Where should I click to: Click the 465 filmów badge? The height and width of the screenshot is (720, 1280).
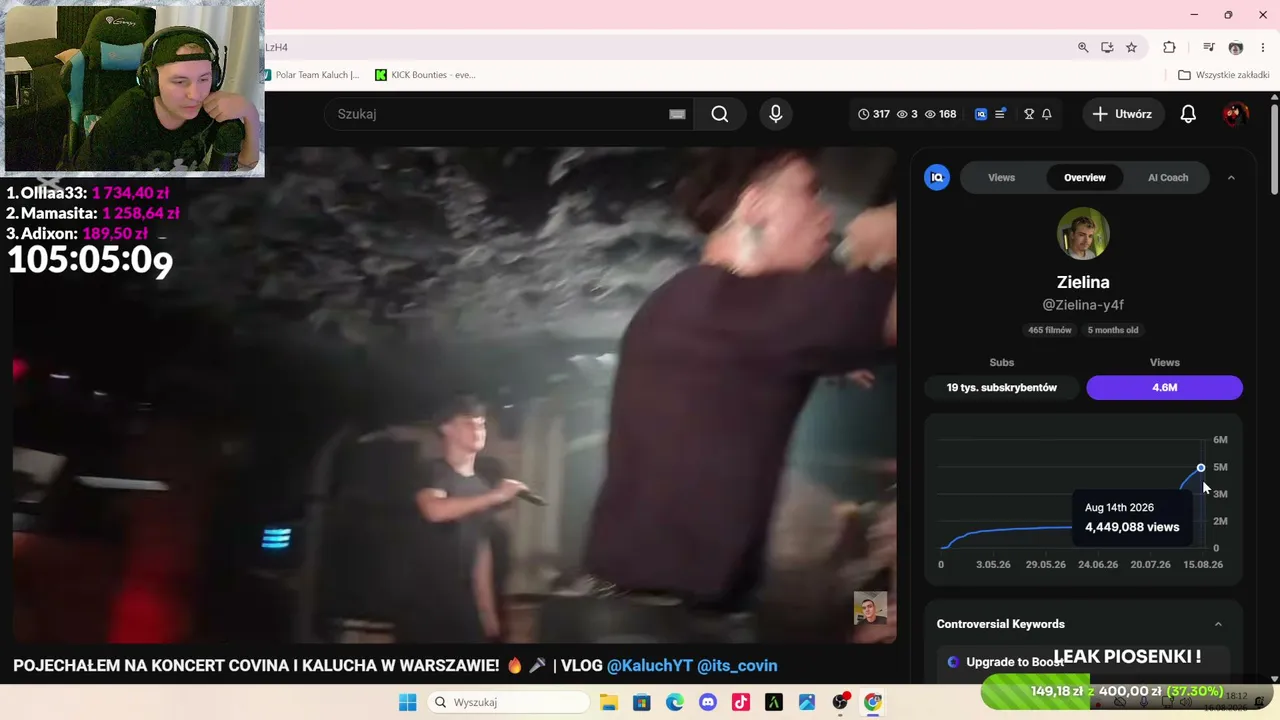pyautogui.click(x=1050, y=330)
